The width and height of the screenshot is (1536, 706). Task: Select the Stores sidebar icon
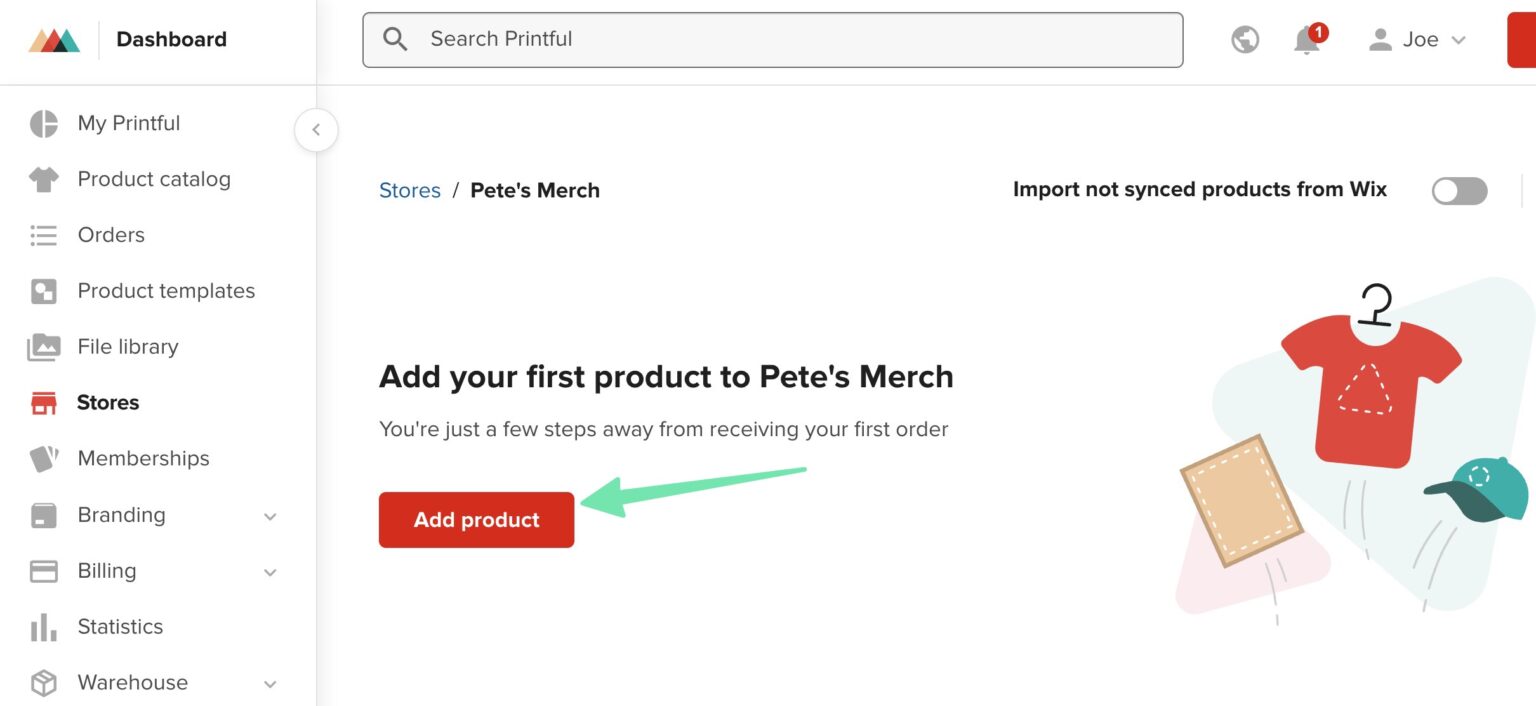click(x=44, y=402)
